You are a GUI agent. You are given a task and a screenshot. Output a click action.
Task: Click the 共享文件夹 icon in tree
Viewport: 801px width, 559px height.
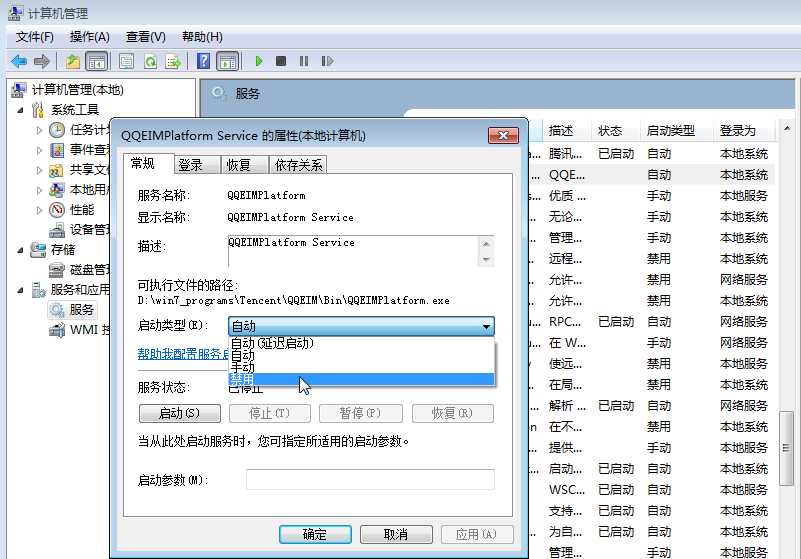coord(57,170)
